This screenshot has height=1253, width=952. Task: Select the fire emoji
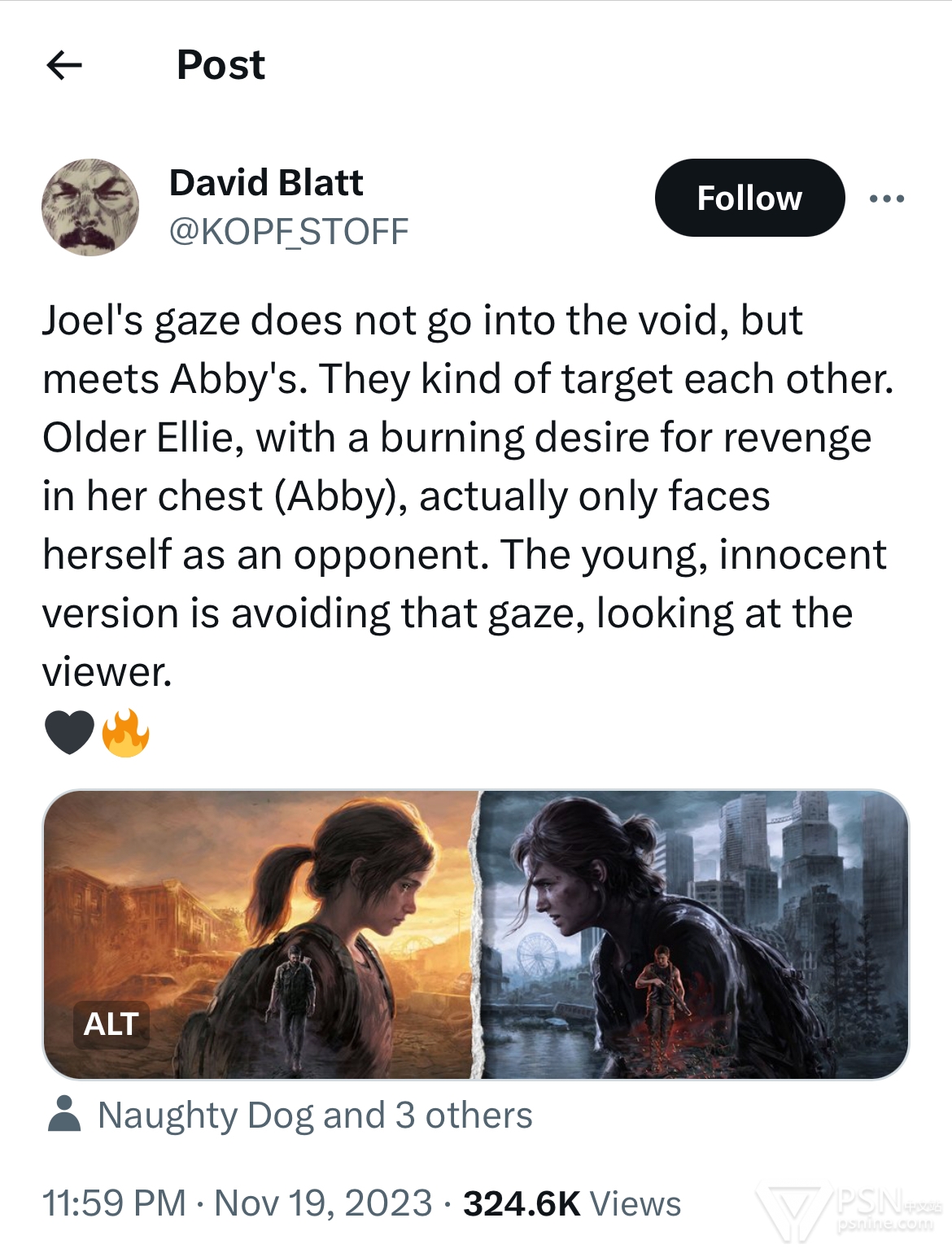[x=125, y=732]
